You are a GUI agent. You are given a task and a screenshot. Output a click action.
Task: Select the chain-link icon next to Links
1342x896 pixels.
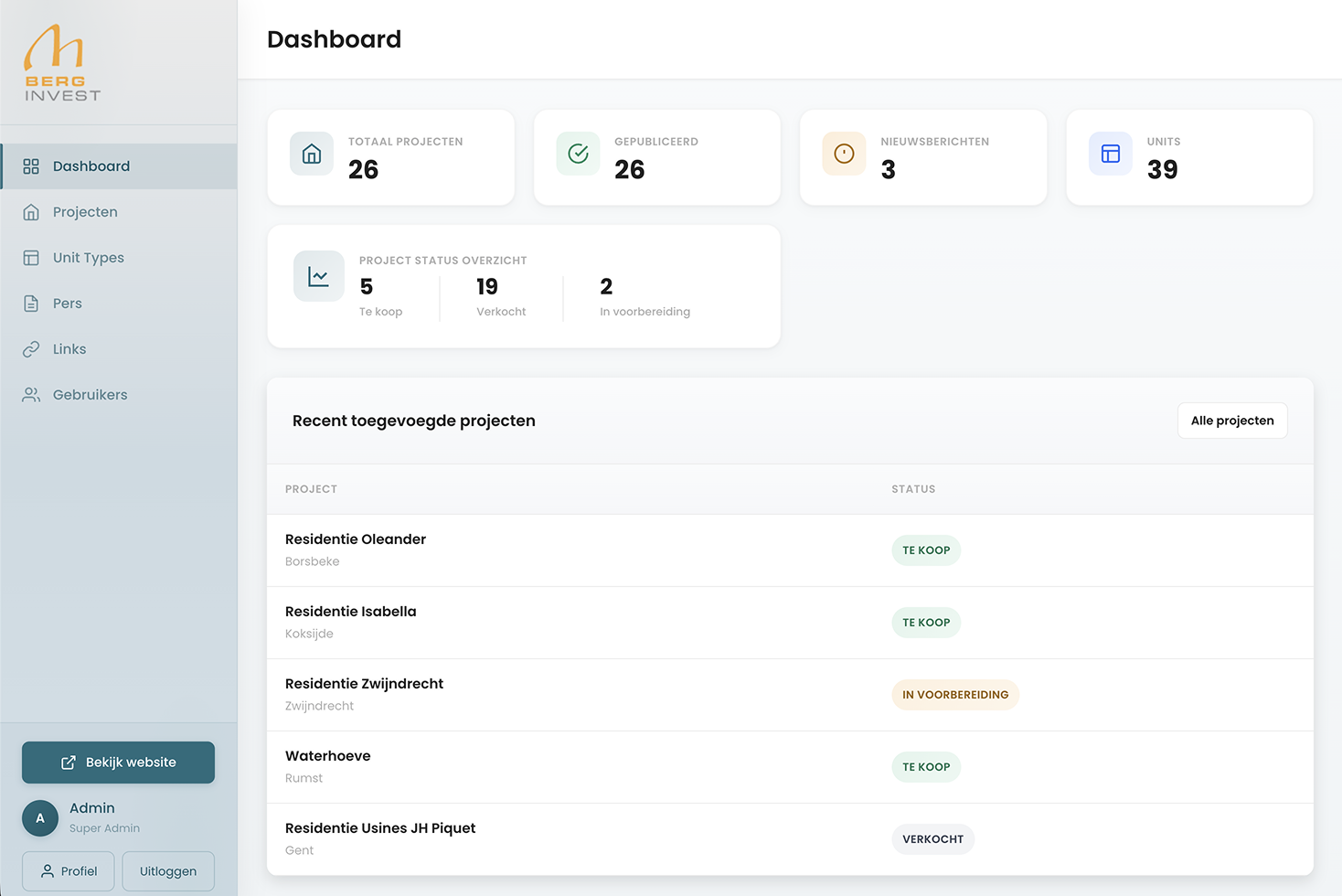pos(30,348)
